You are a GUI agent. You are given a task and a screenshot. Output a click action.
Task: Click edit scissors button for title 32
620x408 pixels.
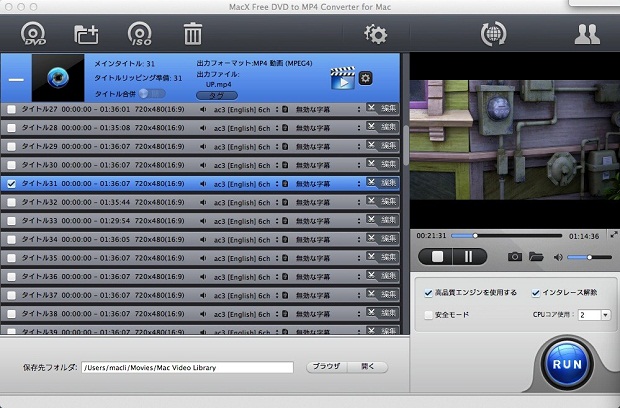point(382,202)
